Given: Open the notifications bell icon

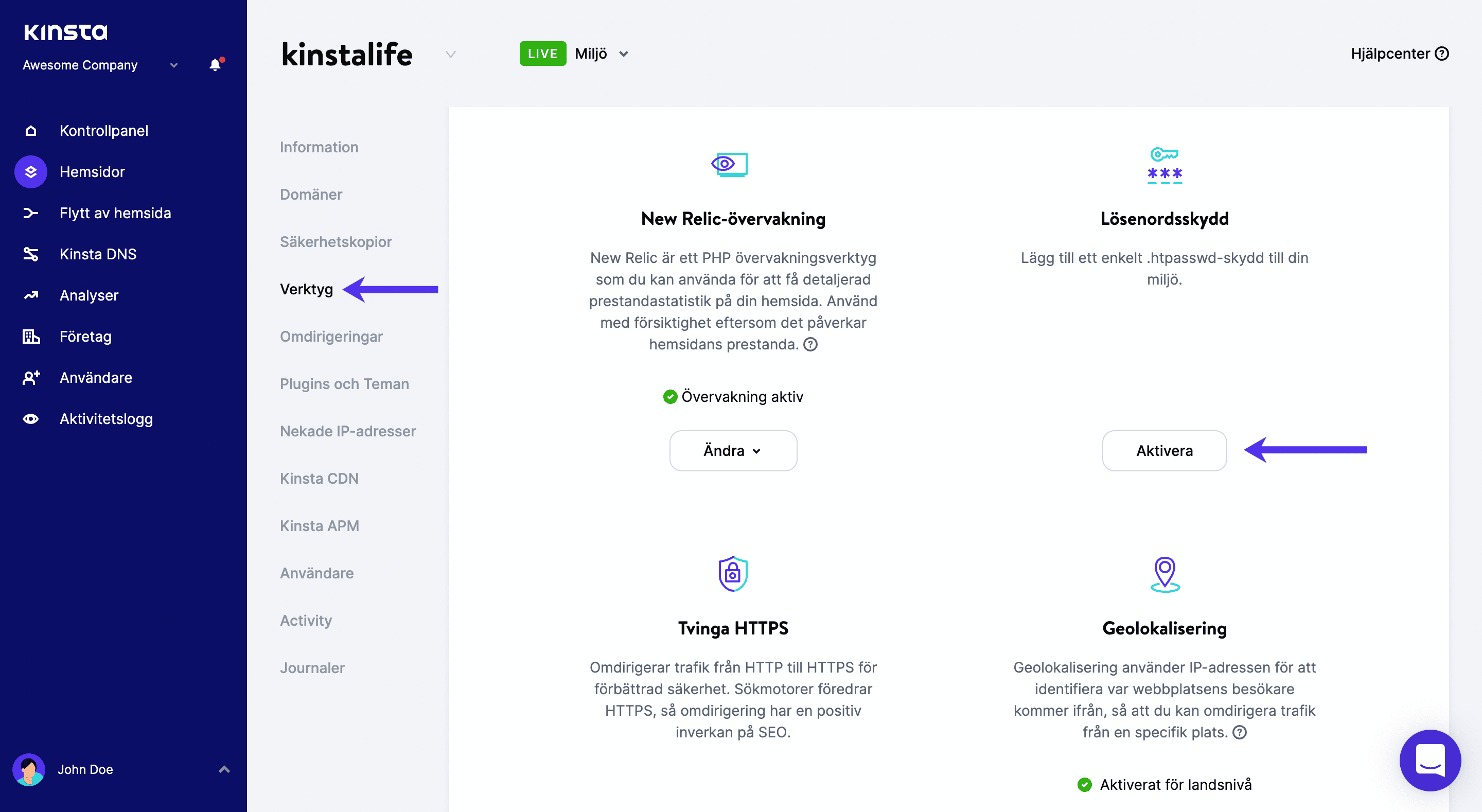Looking at the screenshot, I should tap(216, 64).
